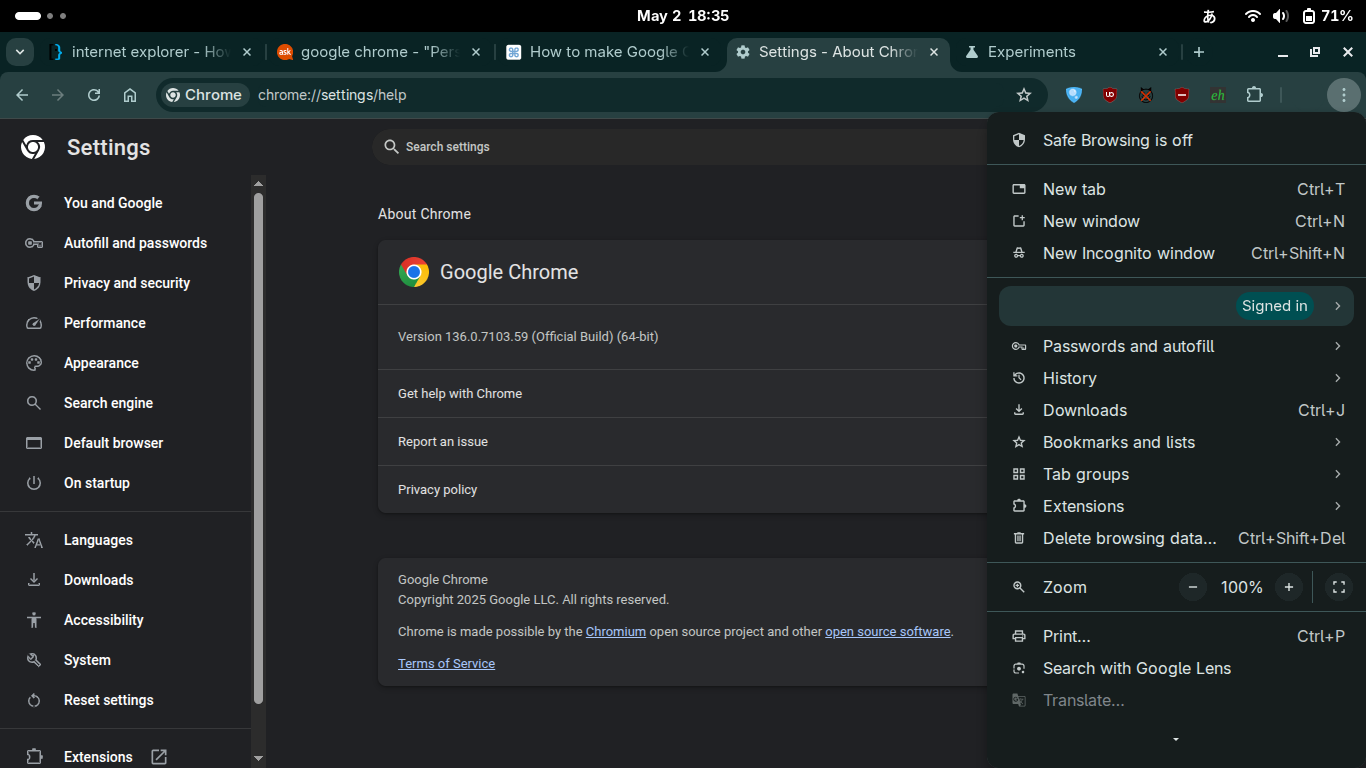This screenshot has height=768, width=1366.
Task: Select New window menu item
Action: coord(1176,221)
